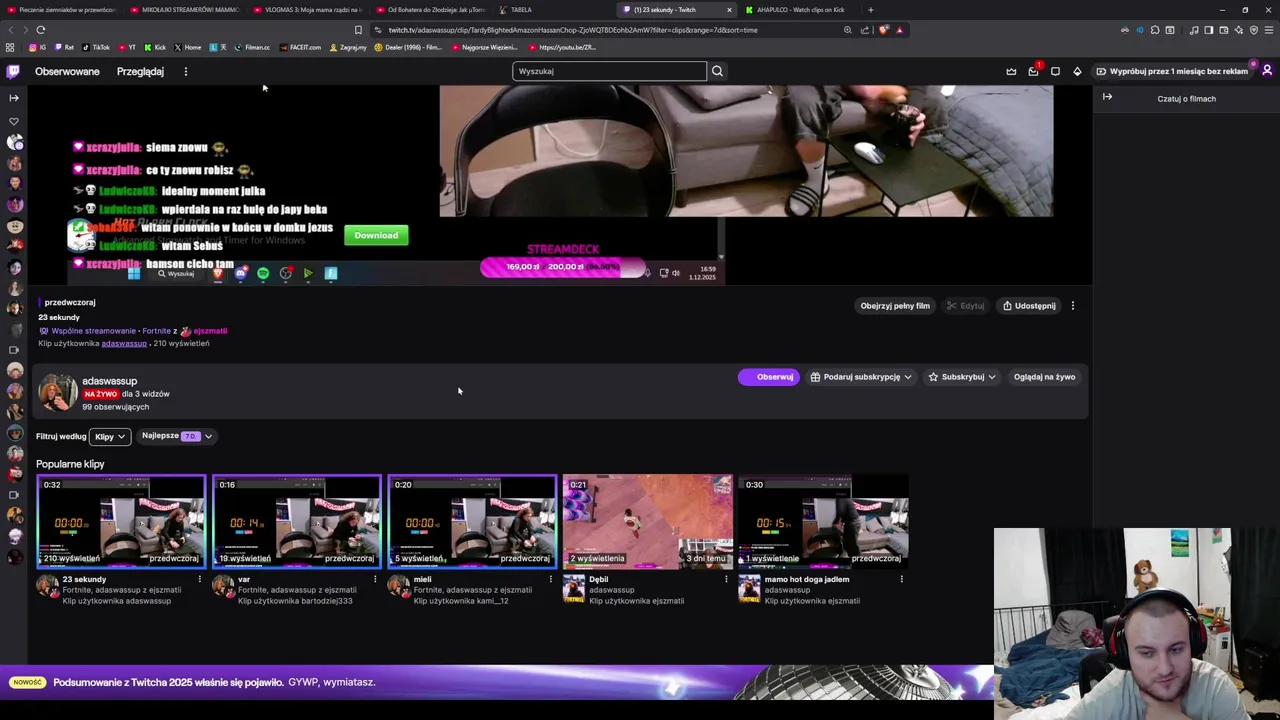Open options for 23 sekundy clip

point(199,579)
